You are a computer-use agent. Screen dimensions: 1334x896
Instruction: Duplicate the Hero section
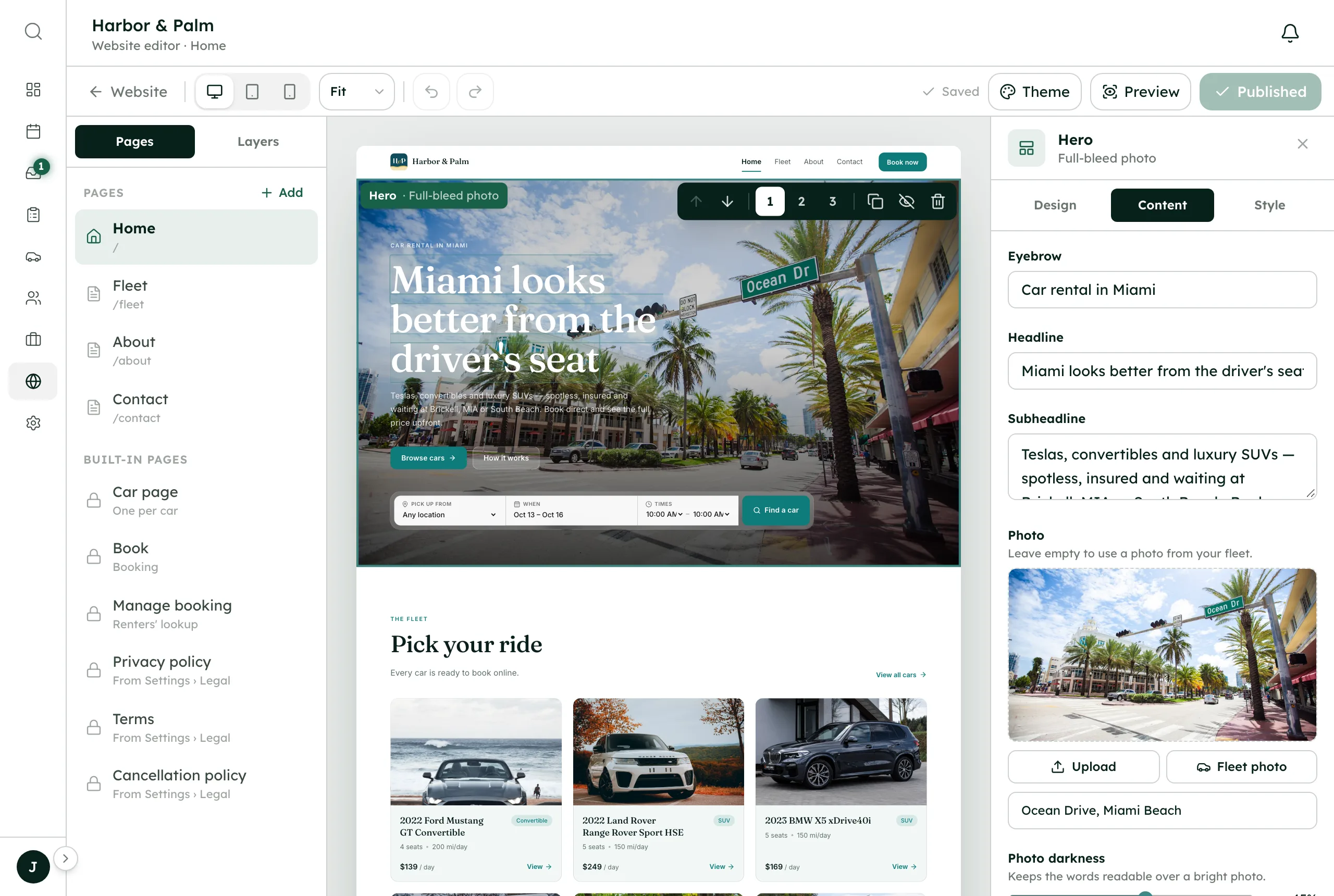[x=875, y=201]
